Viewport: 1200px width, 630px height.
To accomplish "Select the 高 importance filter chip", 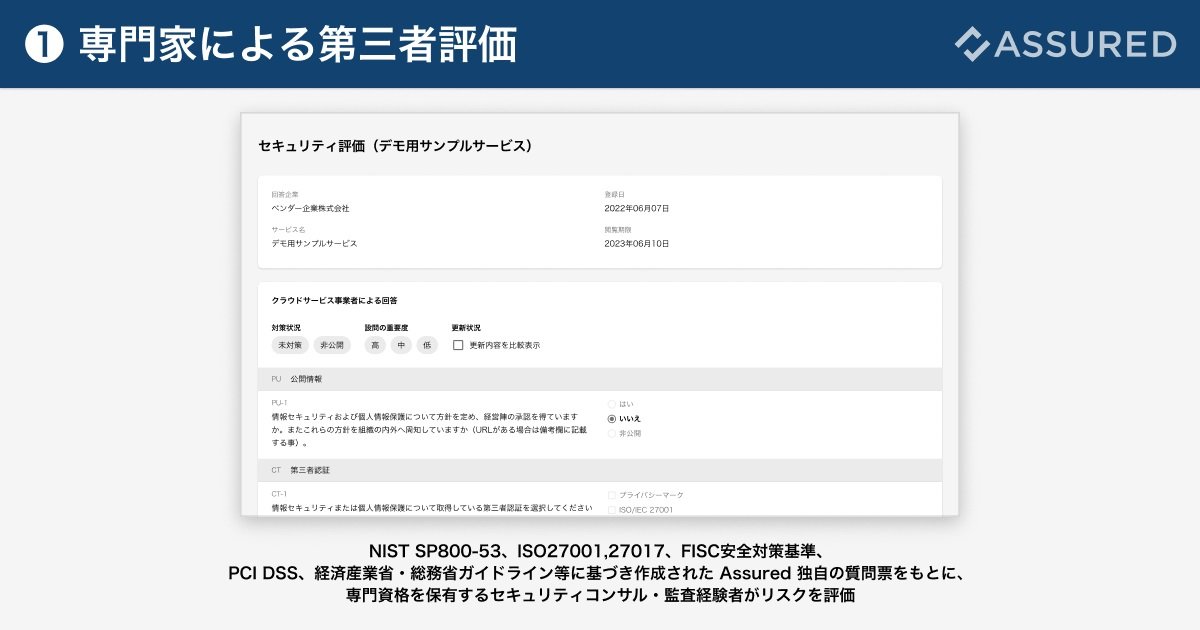I will (x=375, y=345).
